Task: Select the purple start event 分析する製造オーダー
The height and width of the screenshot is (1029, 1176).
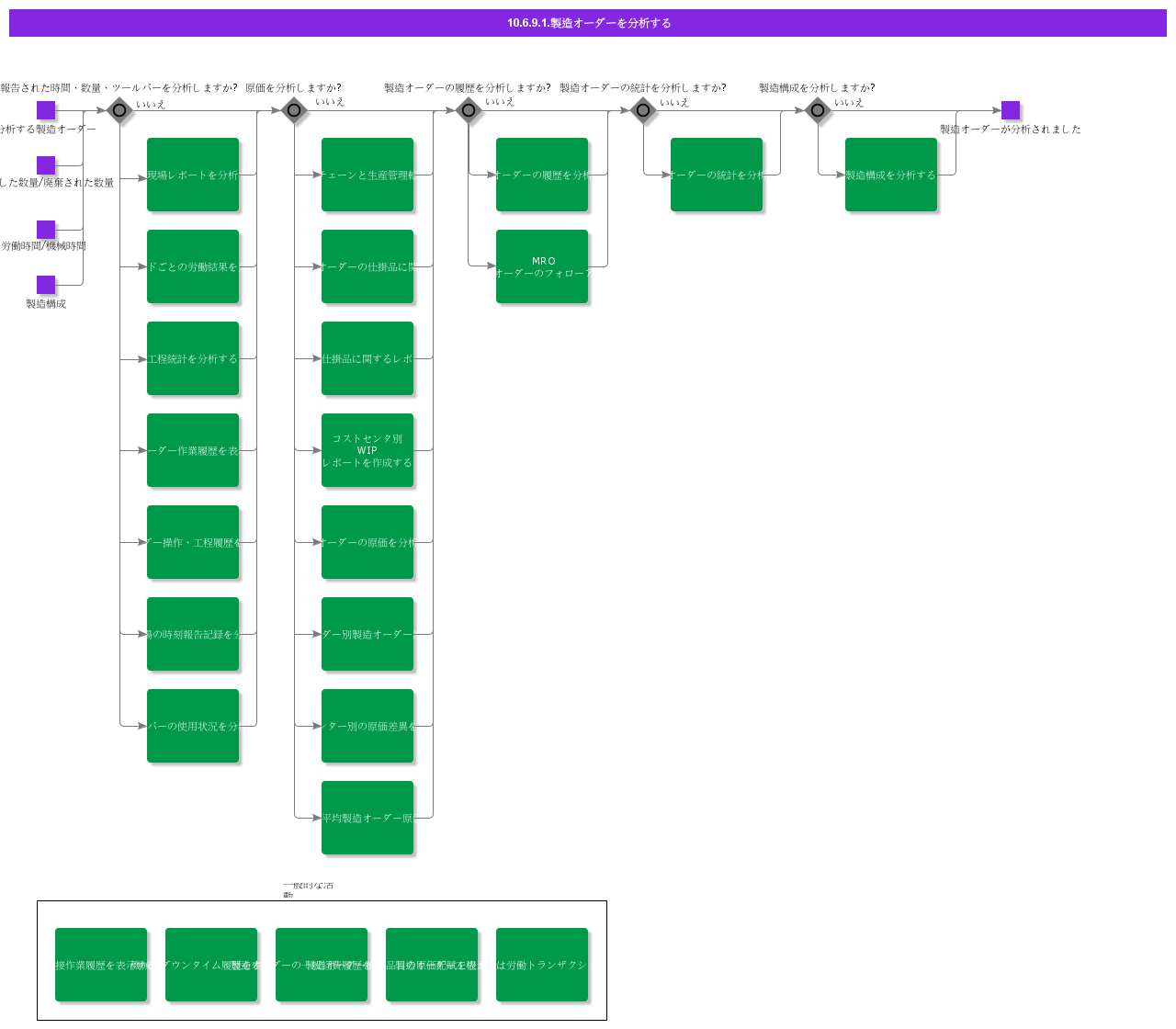Action: (46, 110)
